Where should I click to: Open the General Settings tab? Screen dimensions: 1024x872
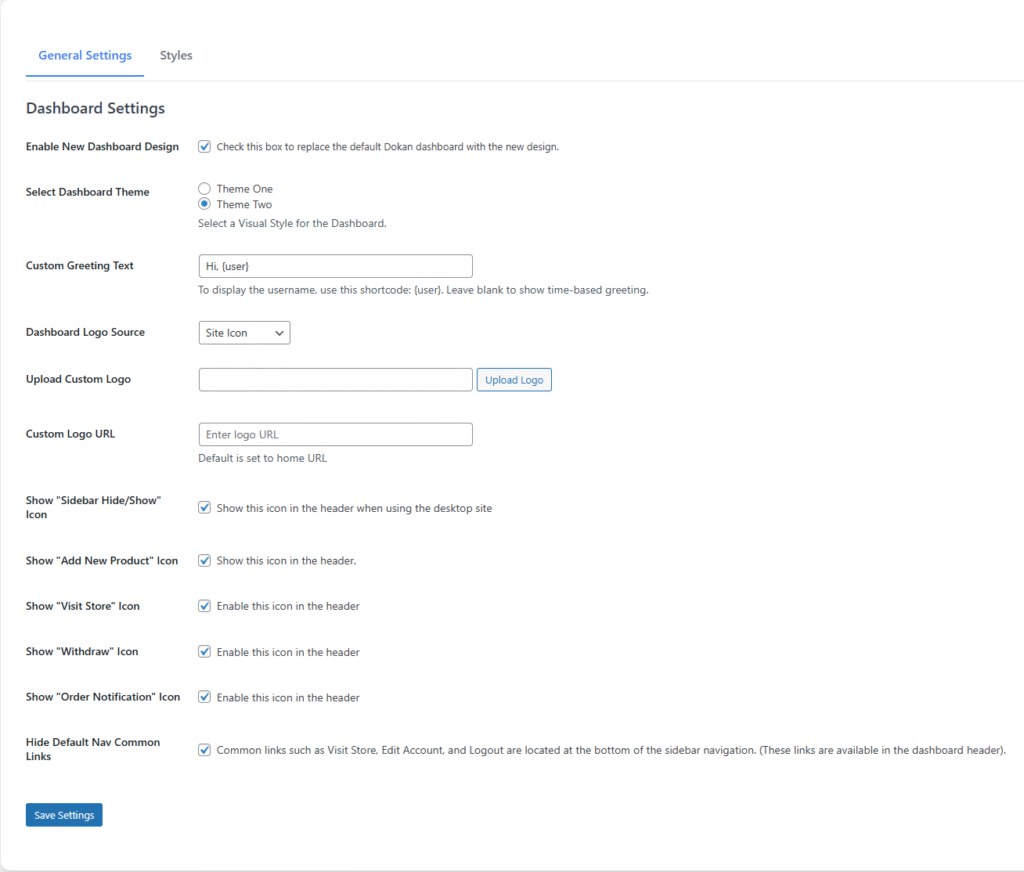[85, 56]
